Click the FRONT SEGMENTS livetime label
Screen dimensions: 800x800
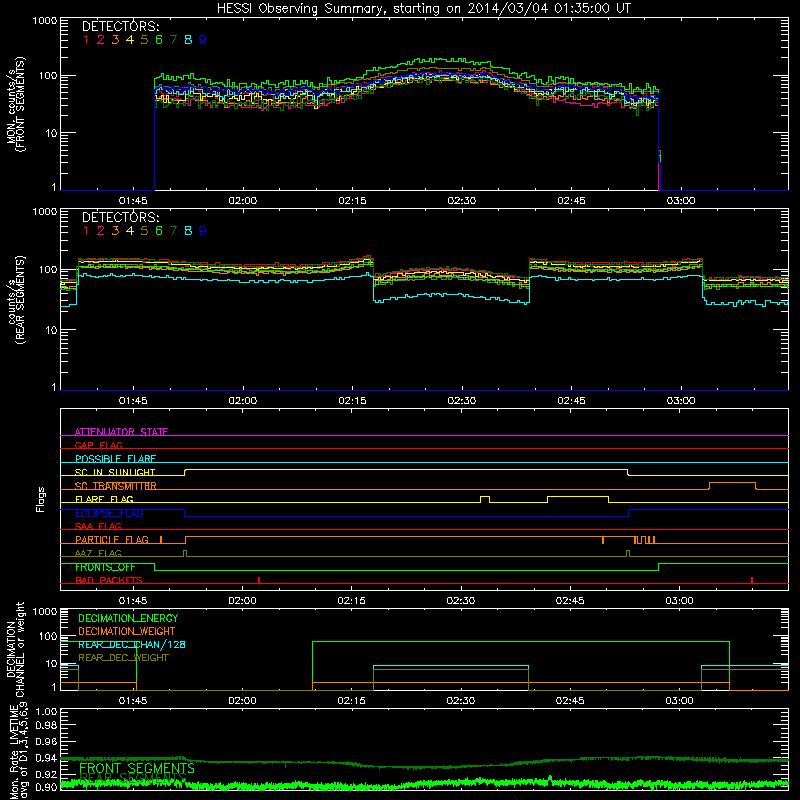[x=137, y=768]
